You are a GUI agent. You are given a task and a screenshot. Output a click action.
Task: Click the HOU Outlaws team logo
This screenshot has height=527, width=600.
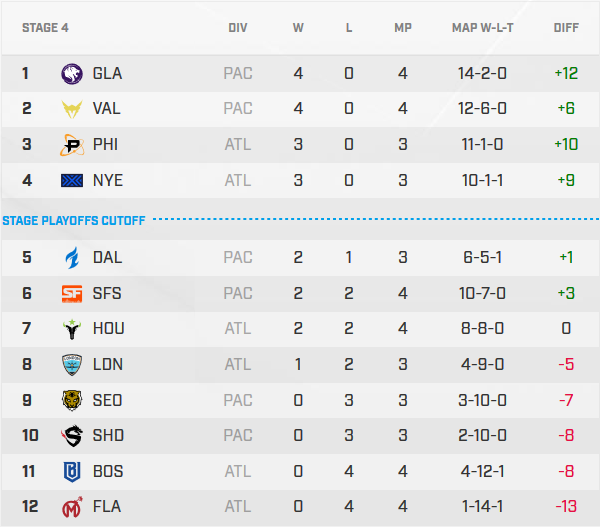[x=72, y=329]
